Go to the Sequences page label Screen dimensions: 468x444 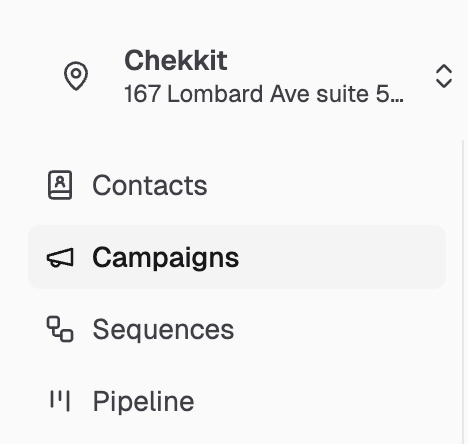coord(163,329)
